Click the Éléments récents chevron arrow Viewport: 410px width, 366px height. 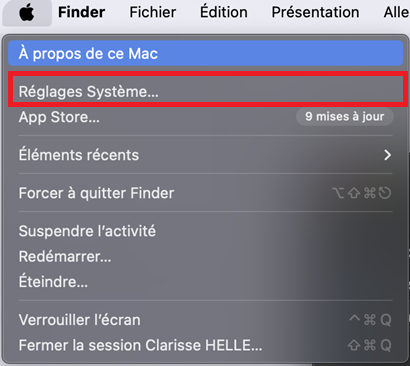387,155
